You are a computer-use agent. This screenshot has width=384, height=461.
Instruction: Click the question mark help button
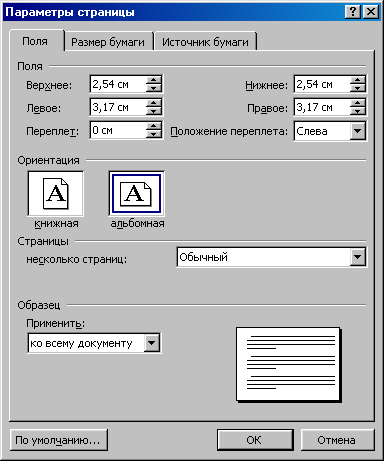coord(353,12)
